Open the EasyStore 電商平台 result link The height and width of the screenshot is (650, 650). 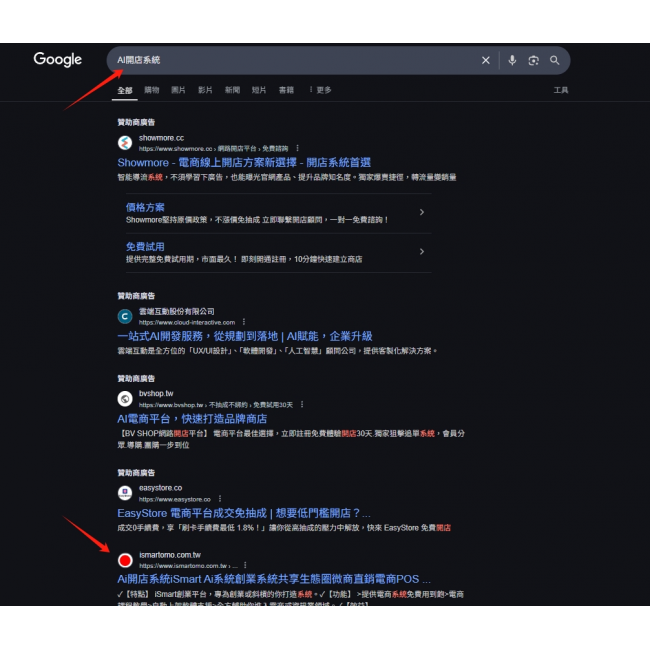point(243,512)
